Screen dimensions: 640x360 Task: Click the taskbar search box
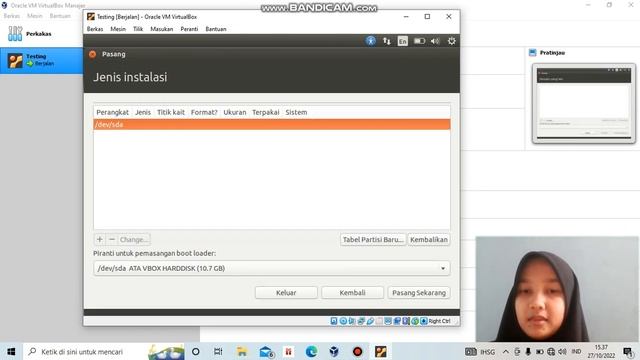click(x=104, y=351)
